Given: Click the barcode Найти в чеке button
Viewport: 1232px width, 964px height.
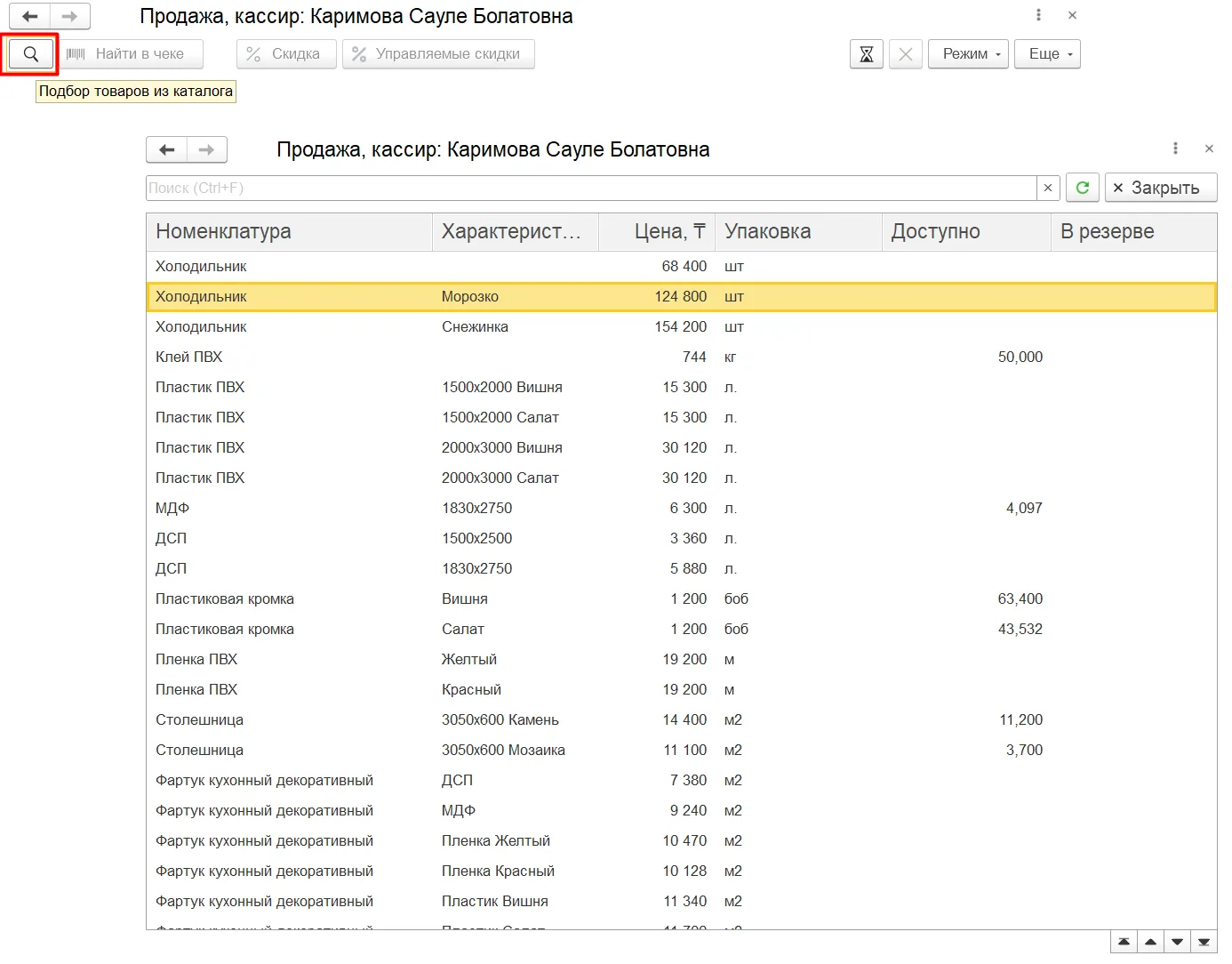Looking at the screenshot, I should click(x=131, y=54).
